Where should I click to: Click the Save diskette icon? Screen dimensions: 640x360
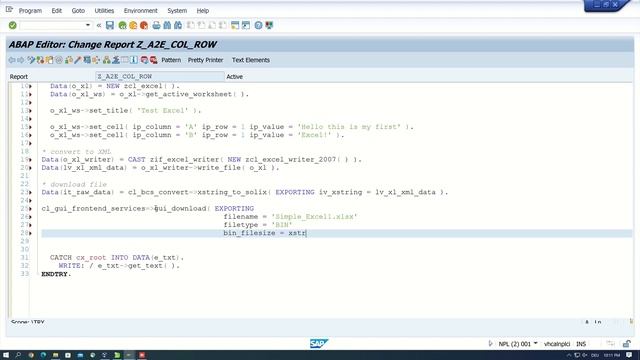(110, 25)
